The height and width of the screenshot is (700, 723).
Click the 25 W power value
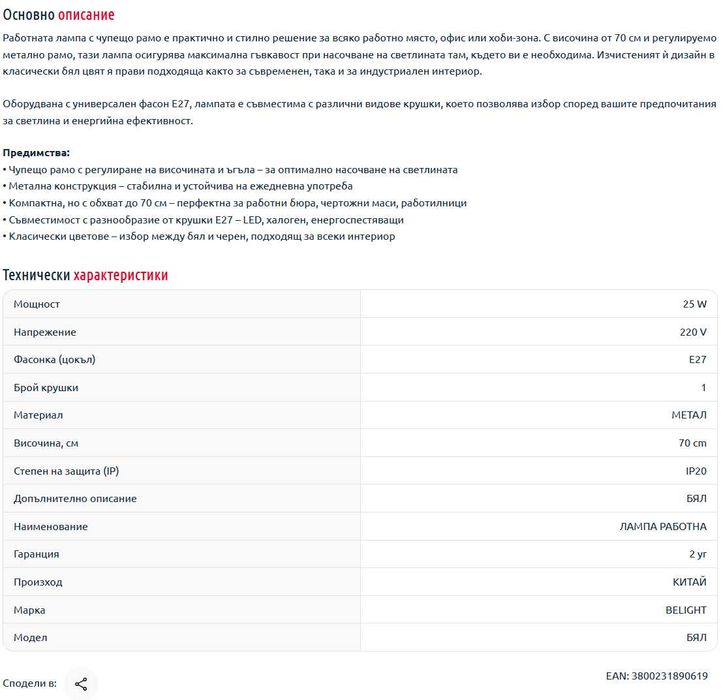click(x=694, y=304)
